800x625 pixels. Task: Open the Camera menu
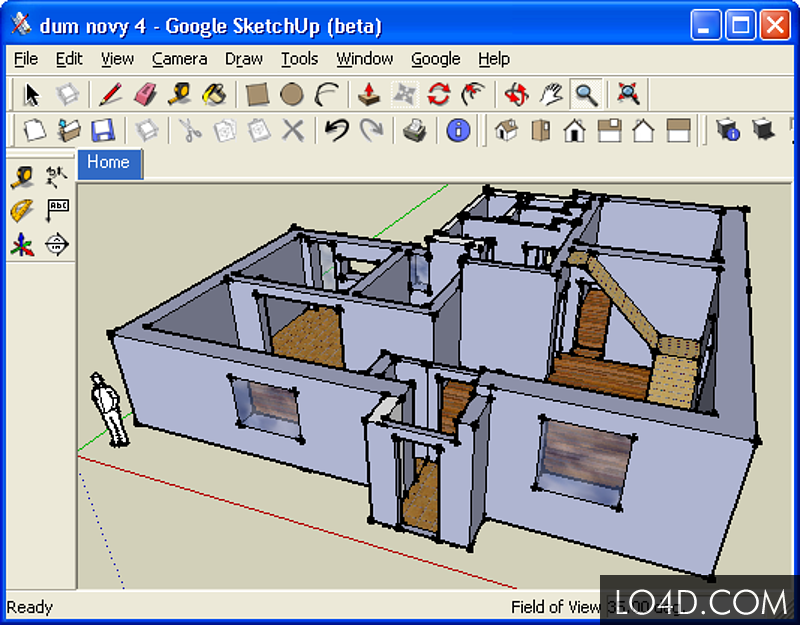179,59
